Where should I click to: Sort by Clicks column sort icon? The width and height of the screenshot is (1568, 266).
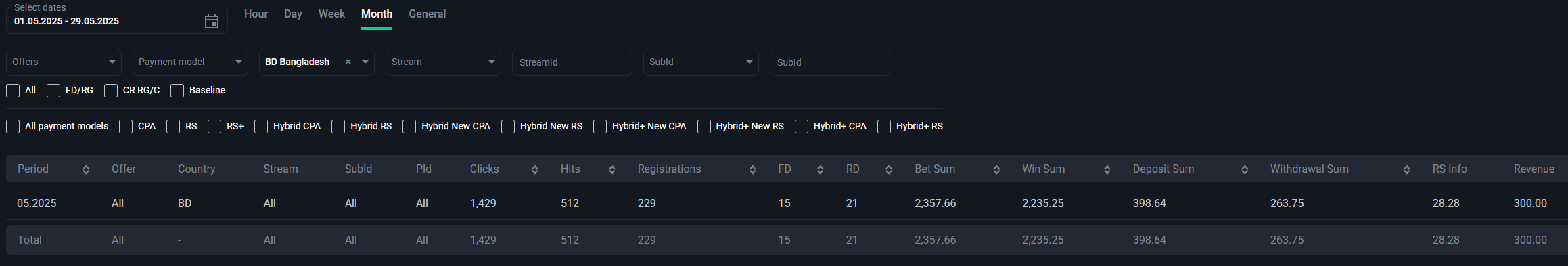pyautogui.click(x=534, y=169)
